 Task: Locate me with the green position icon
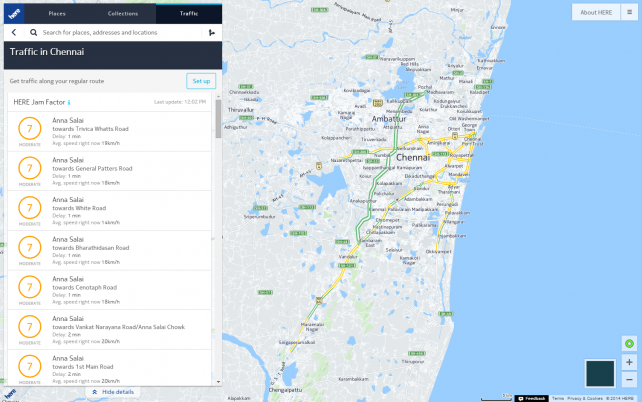629,343
